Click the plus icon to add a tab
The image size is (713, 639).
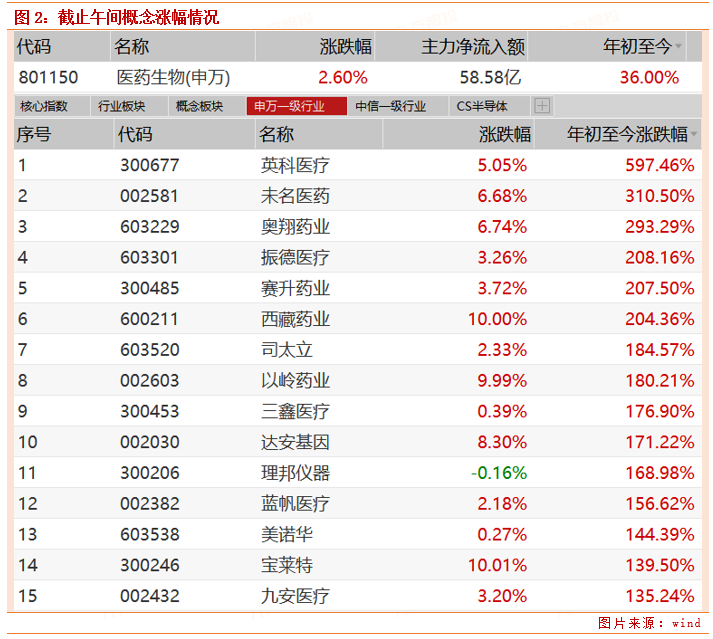coord(542,106)
